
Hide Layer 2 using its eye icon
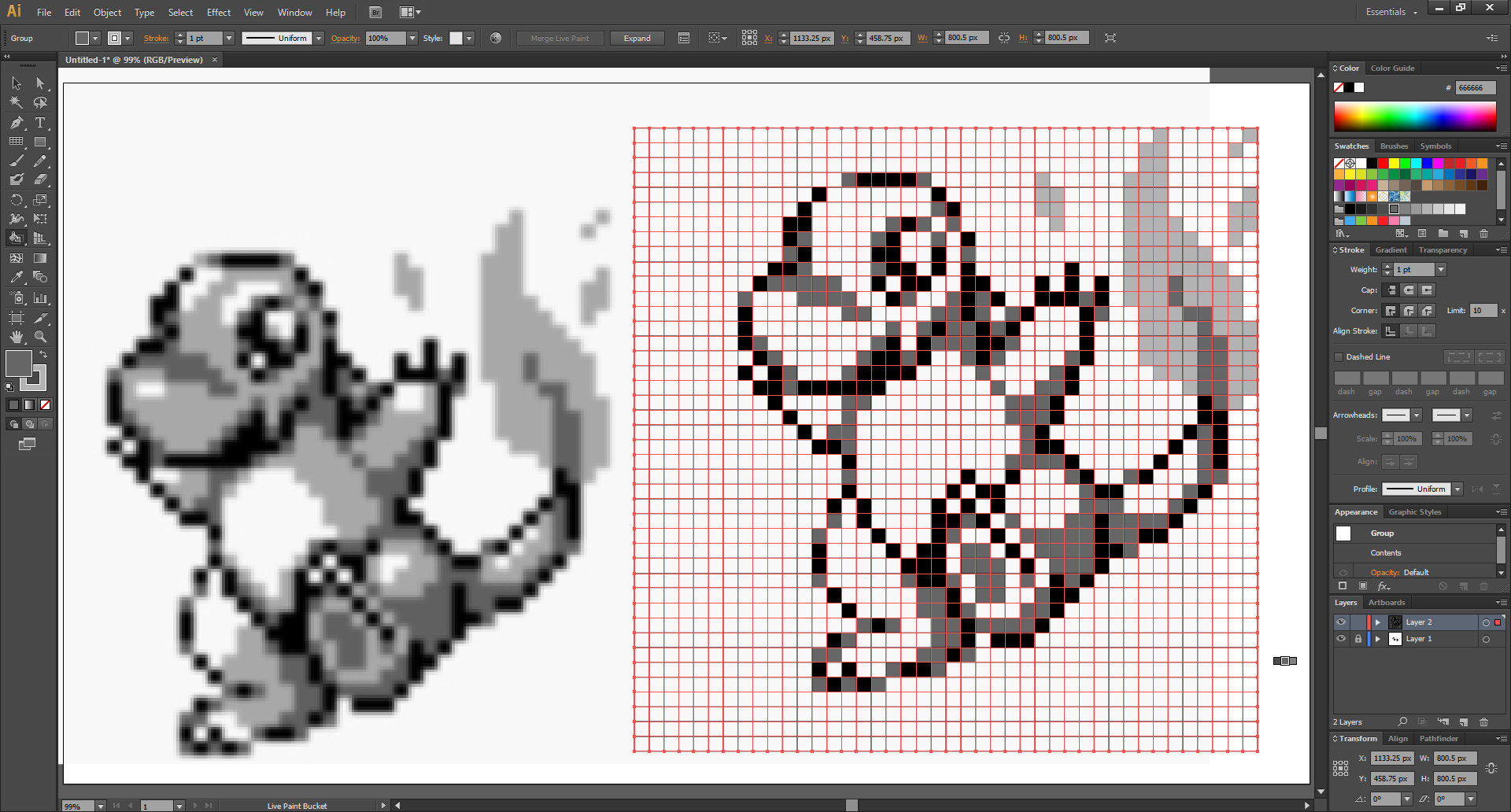point(1341,622)
